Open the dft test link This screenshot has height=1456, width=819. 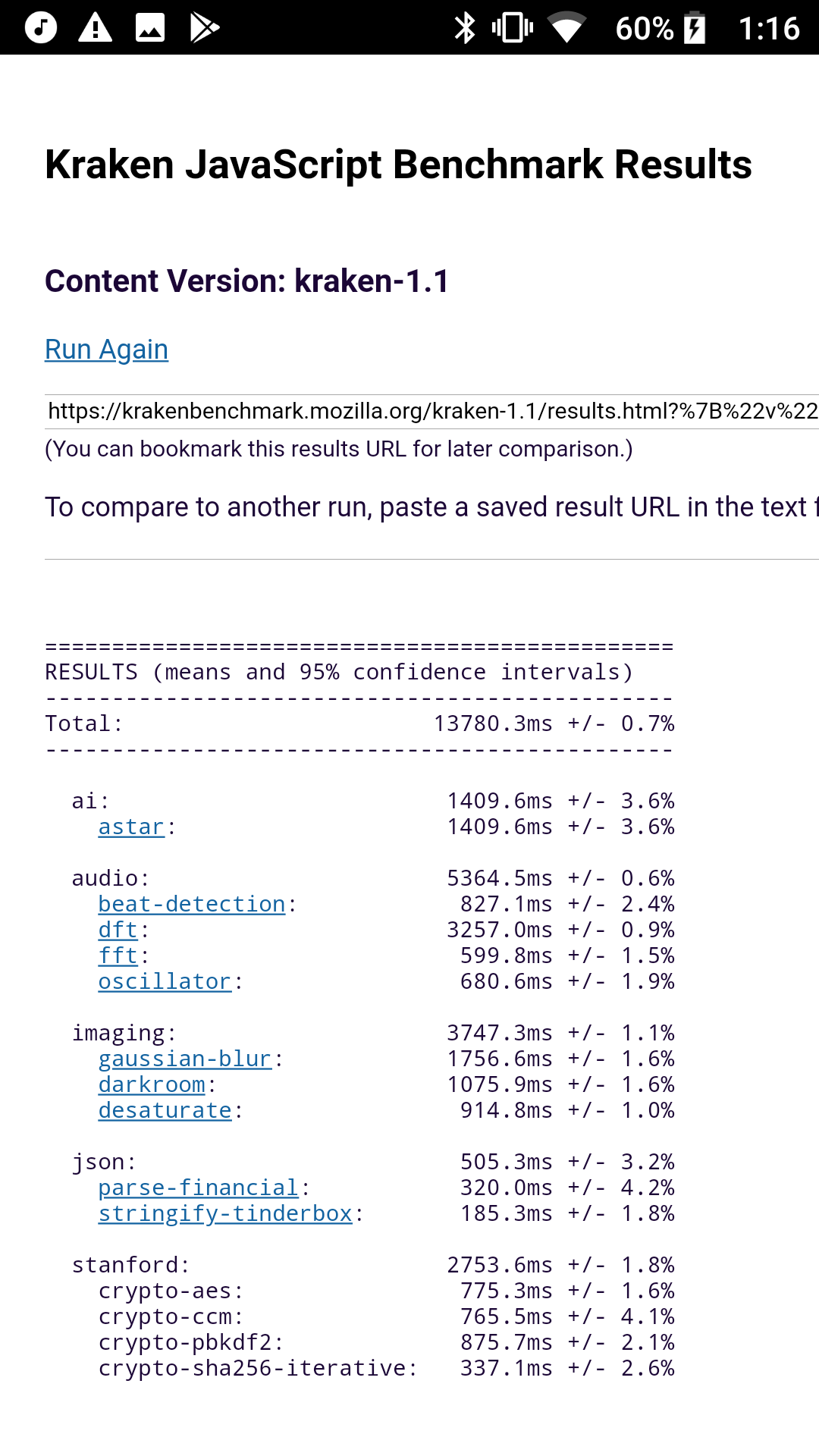coord(118,930)
